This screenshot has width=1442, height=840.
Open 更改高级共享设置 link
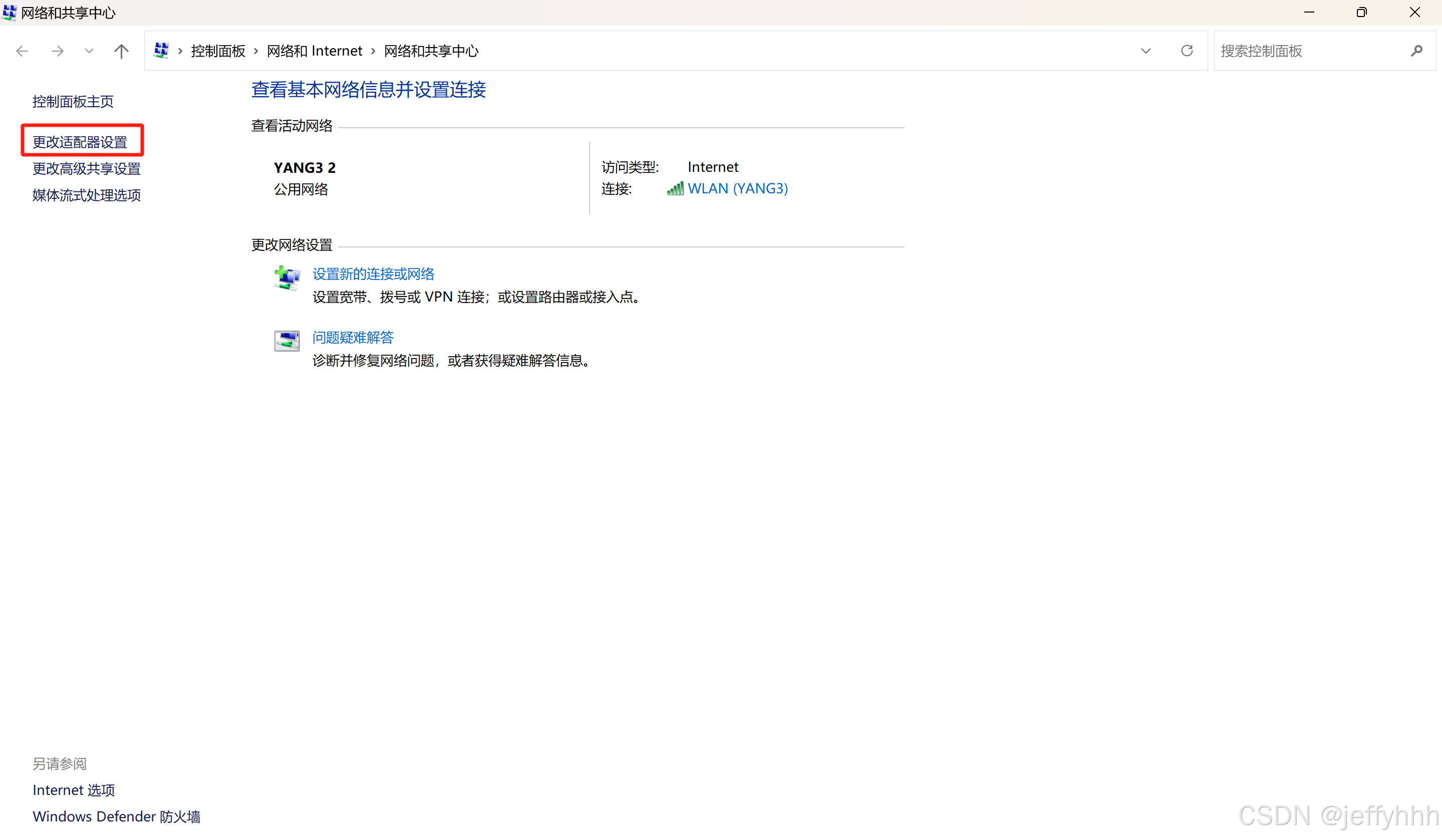coord(87,168)
